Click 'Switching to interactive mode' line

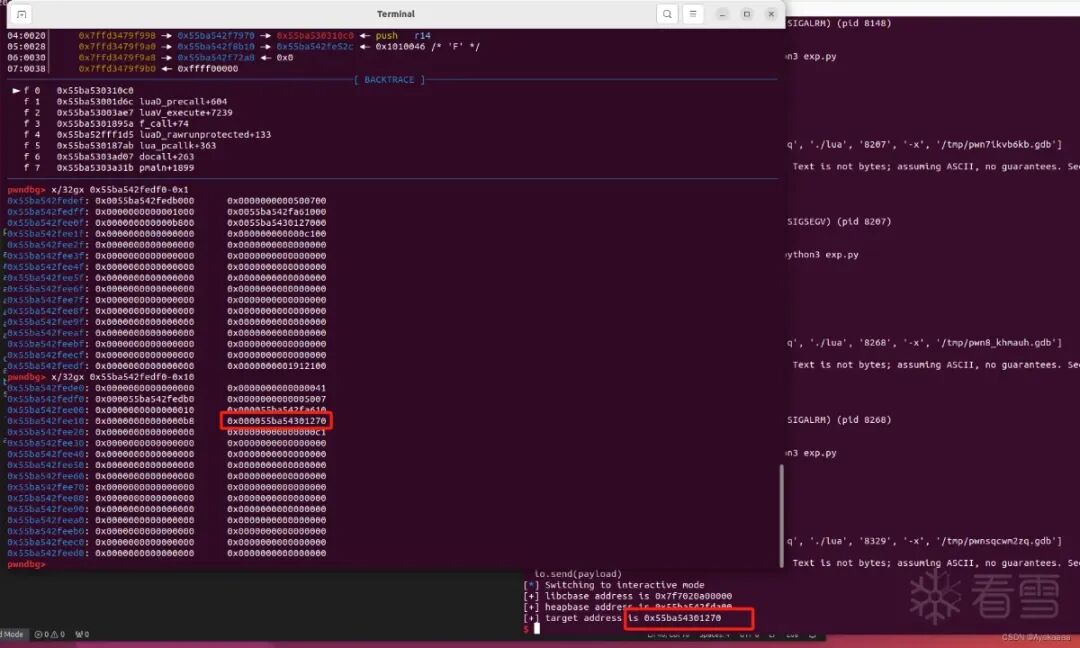614,585
